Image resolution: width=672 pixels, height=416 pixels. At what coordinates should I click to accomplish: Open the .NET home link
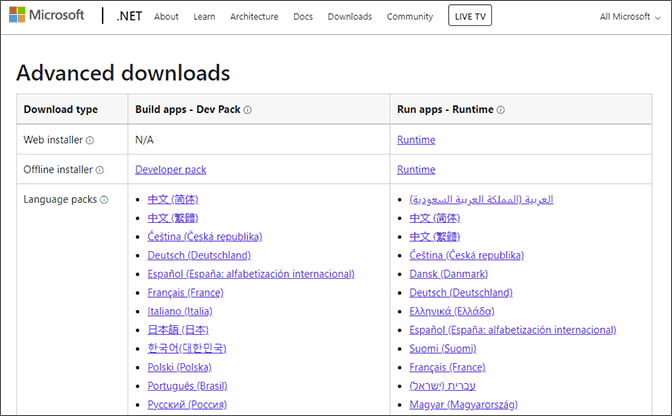tap(130, 17)
